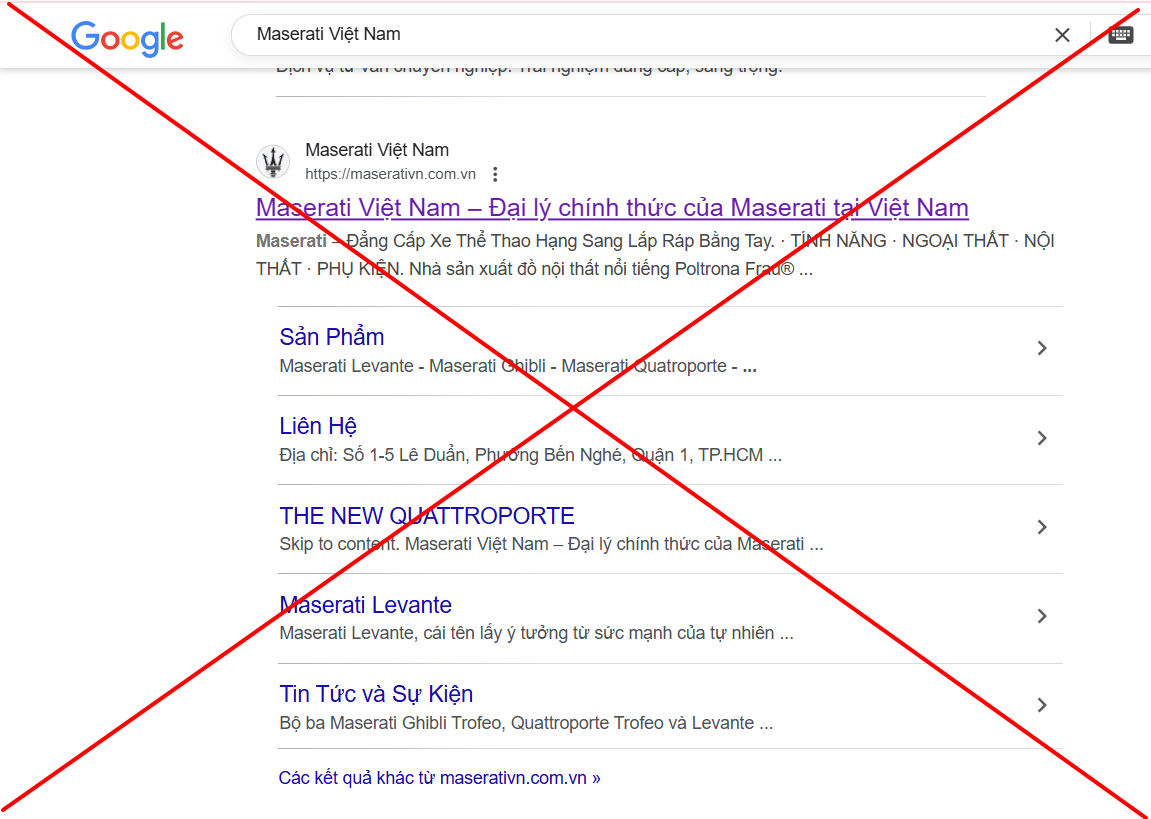Open the 'Tin Tức và Sự Kiện' sitelink
Screen dimensions: 1151x819
376,694
